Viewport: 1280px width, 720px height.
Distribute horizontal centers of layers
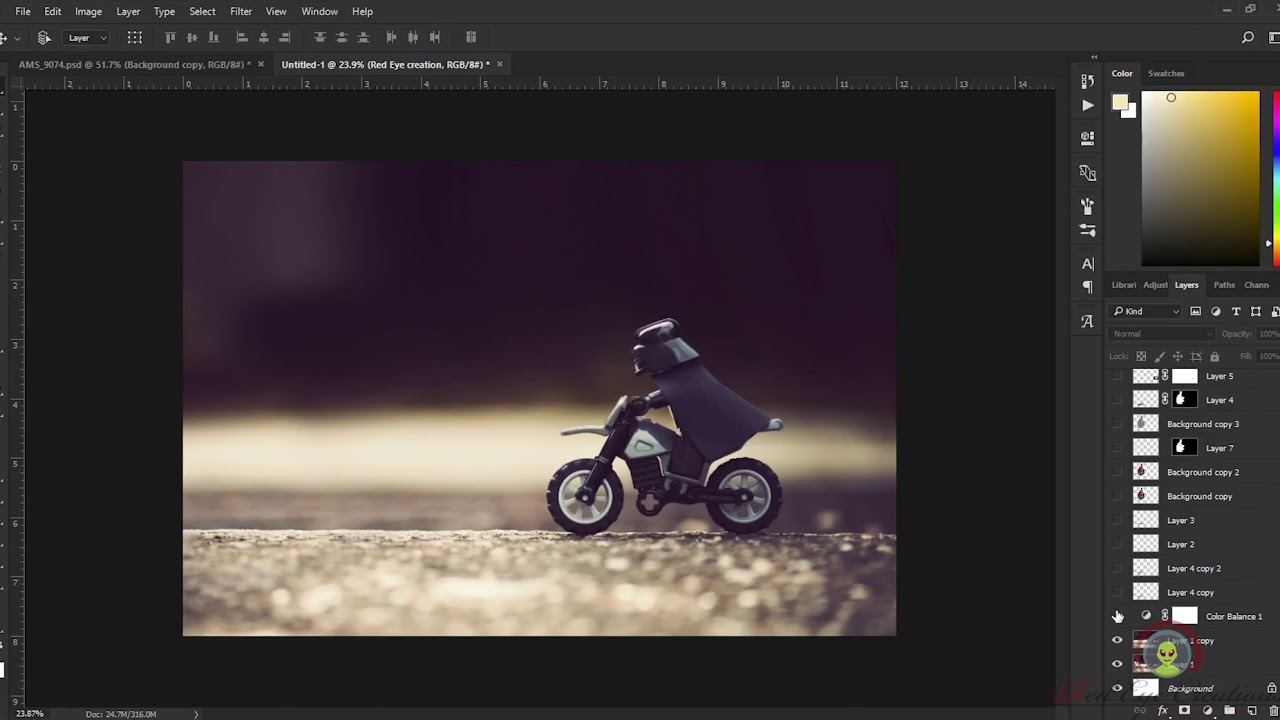coord(413,38)
